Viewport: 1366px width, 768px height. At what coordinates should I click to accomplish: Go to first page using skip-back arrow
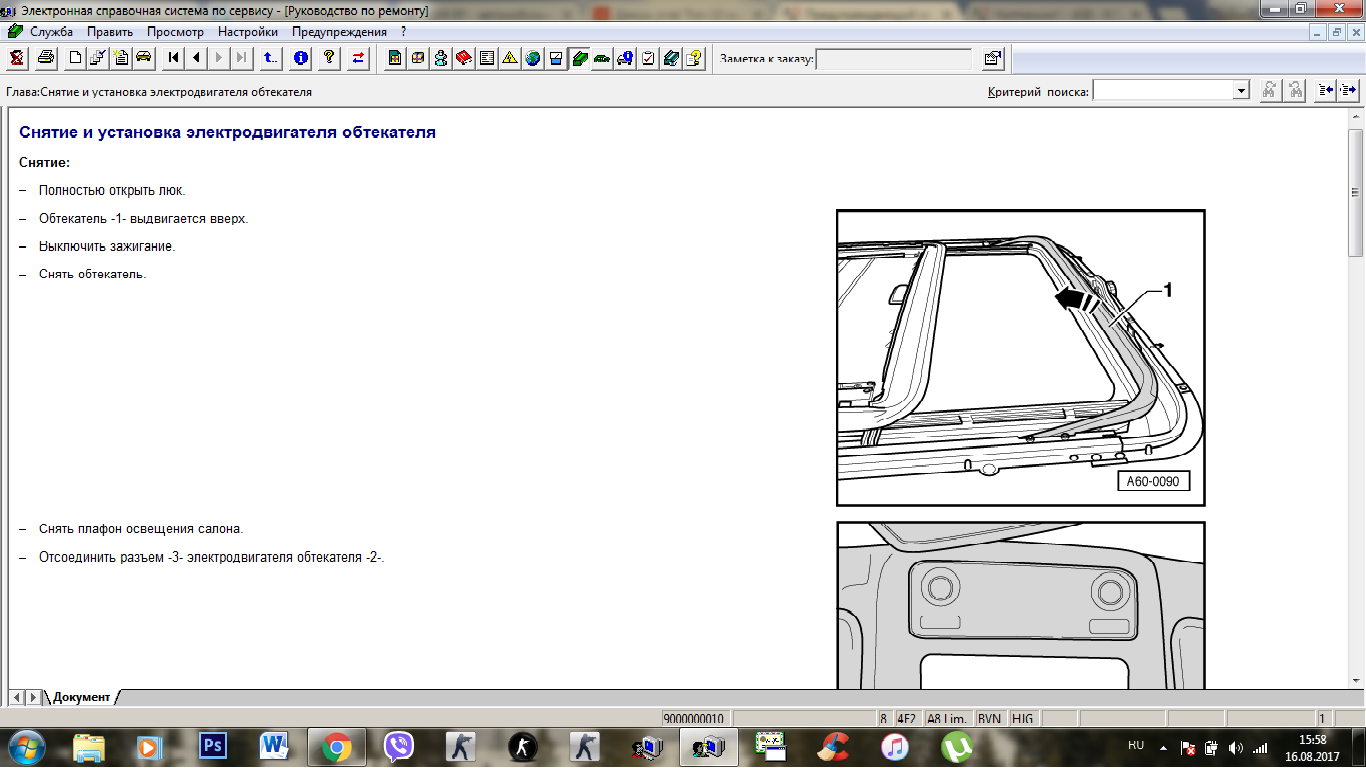click(174, 58)
